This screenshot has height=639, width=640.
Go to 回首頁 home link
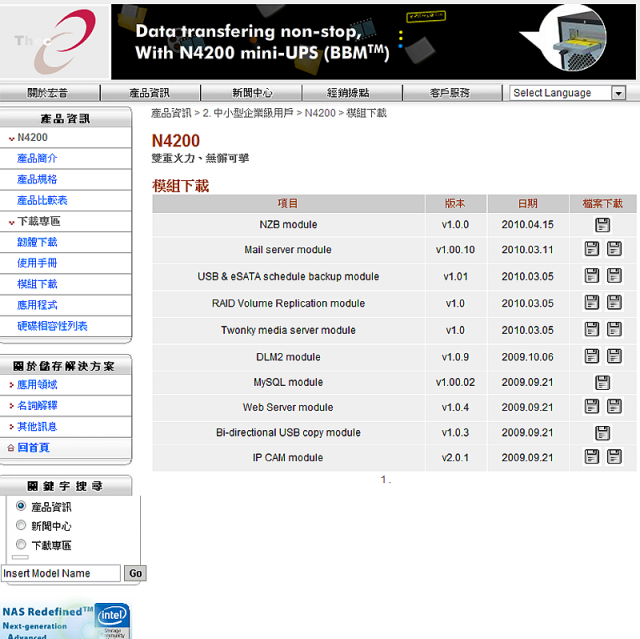(33, 448)
